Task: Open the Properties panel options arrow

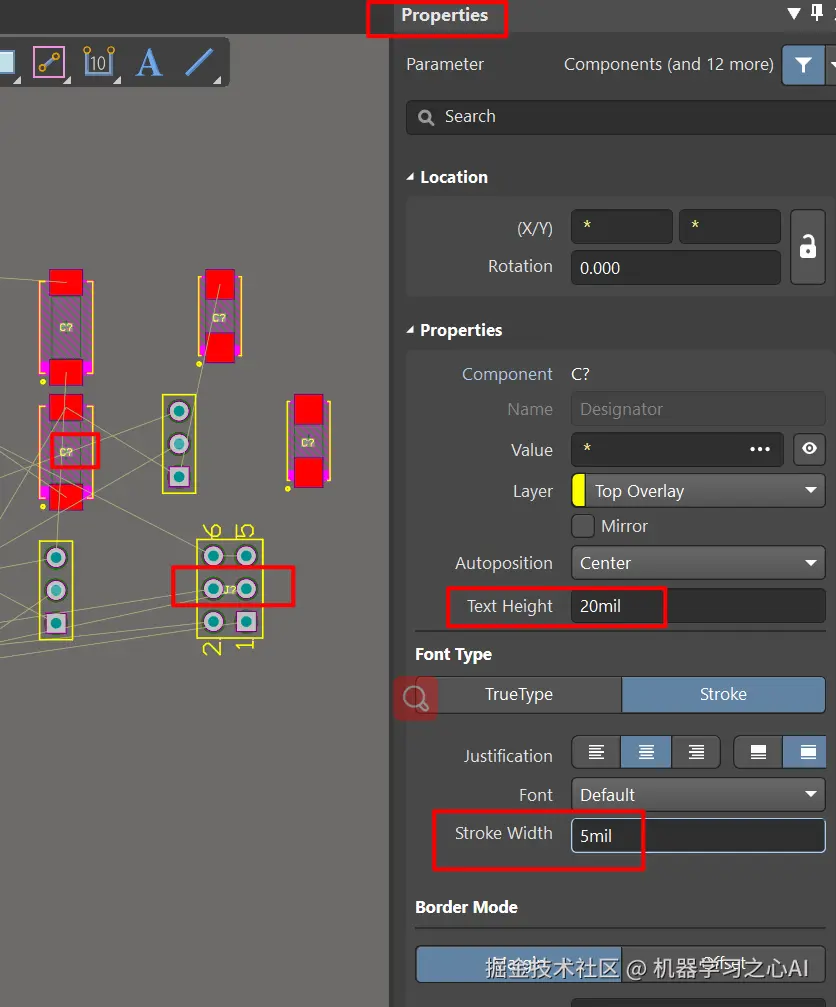Action: (x=794, y=13)
